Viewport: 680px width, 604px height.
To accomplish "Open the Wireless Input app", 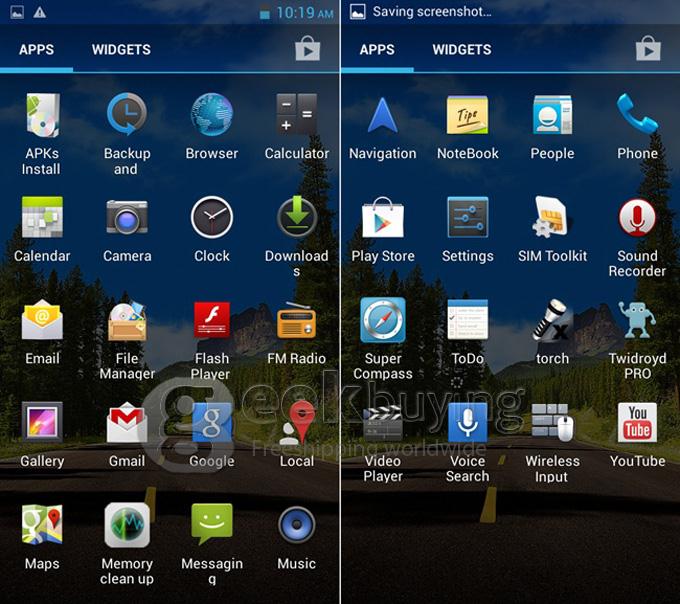I will pos(552,424).
